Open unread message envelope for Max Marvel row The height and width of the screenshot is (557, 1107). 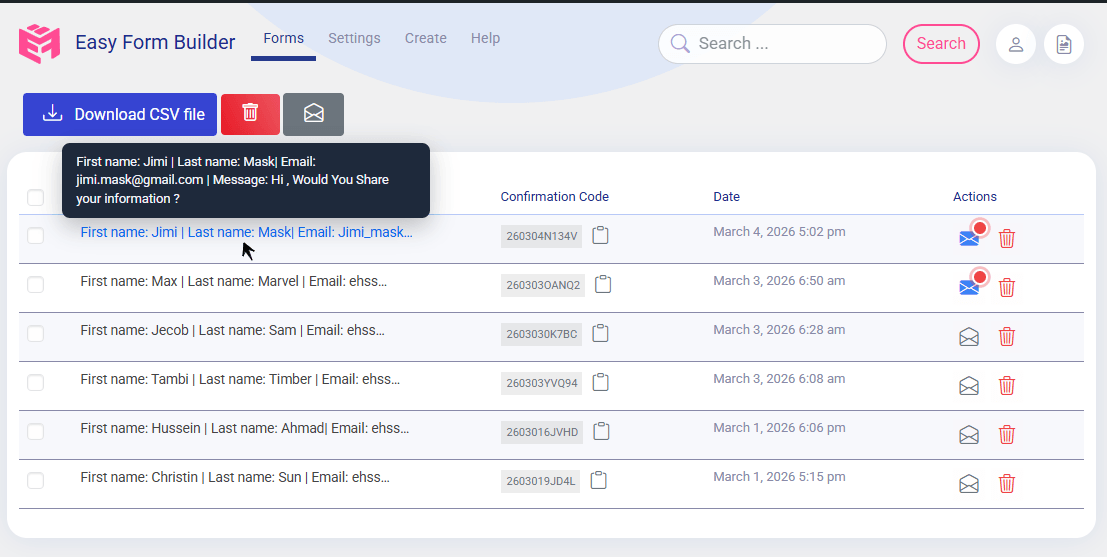point(969,287)
